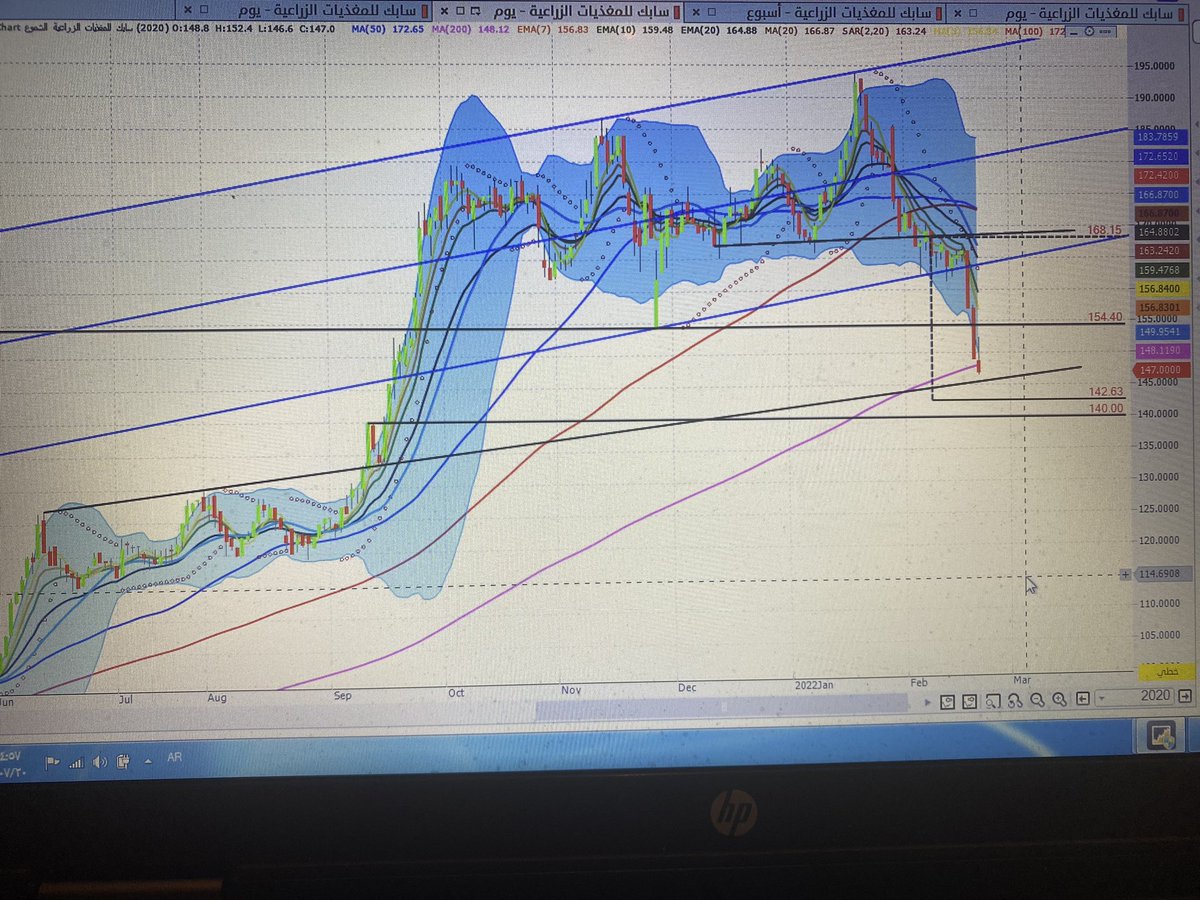Reset chart zoom with the circular arrow icon
The height and width of the screenshot is (900, 1200).
pos(1015,701)
